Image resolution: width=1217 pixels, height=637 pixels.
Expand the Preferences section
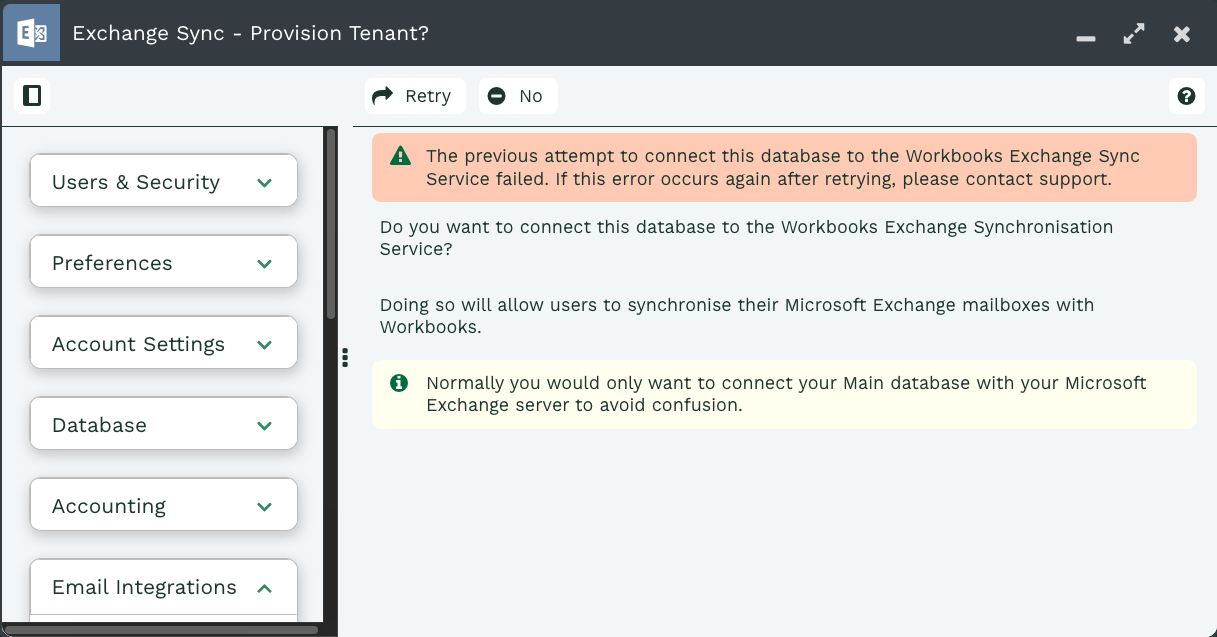(164, 262)
